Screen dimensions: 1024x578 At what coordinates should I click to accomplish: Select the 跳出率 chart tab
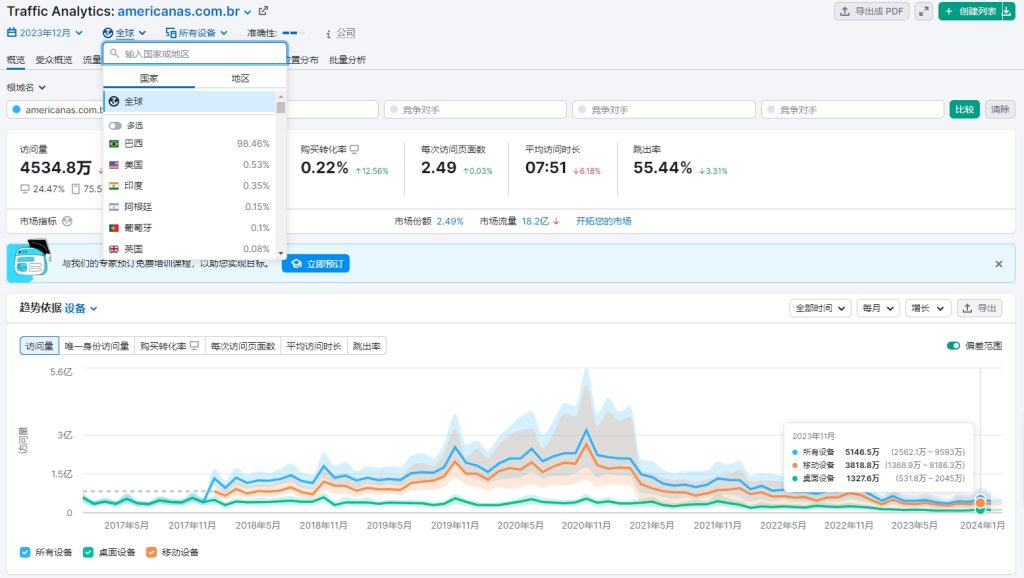click(366, 346)
